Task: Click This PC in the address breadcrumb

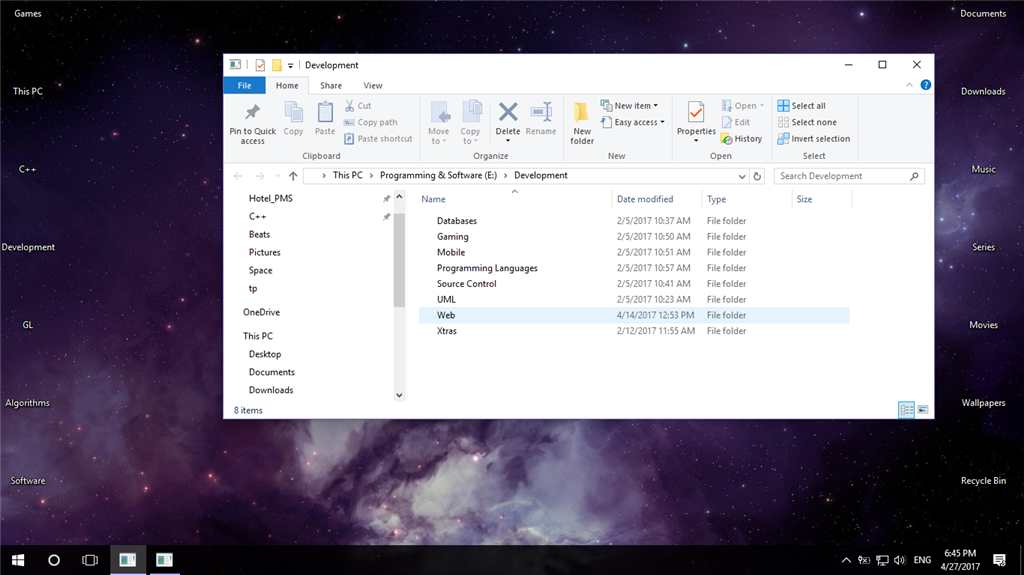Action: tap(347, 175)
